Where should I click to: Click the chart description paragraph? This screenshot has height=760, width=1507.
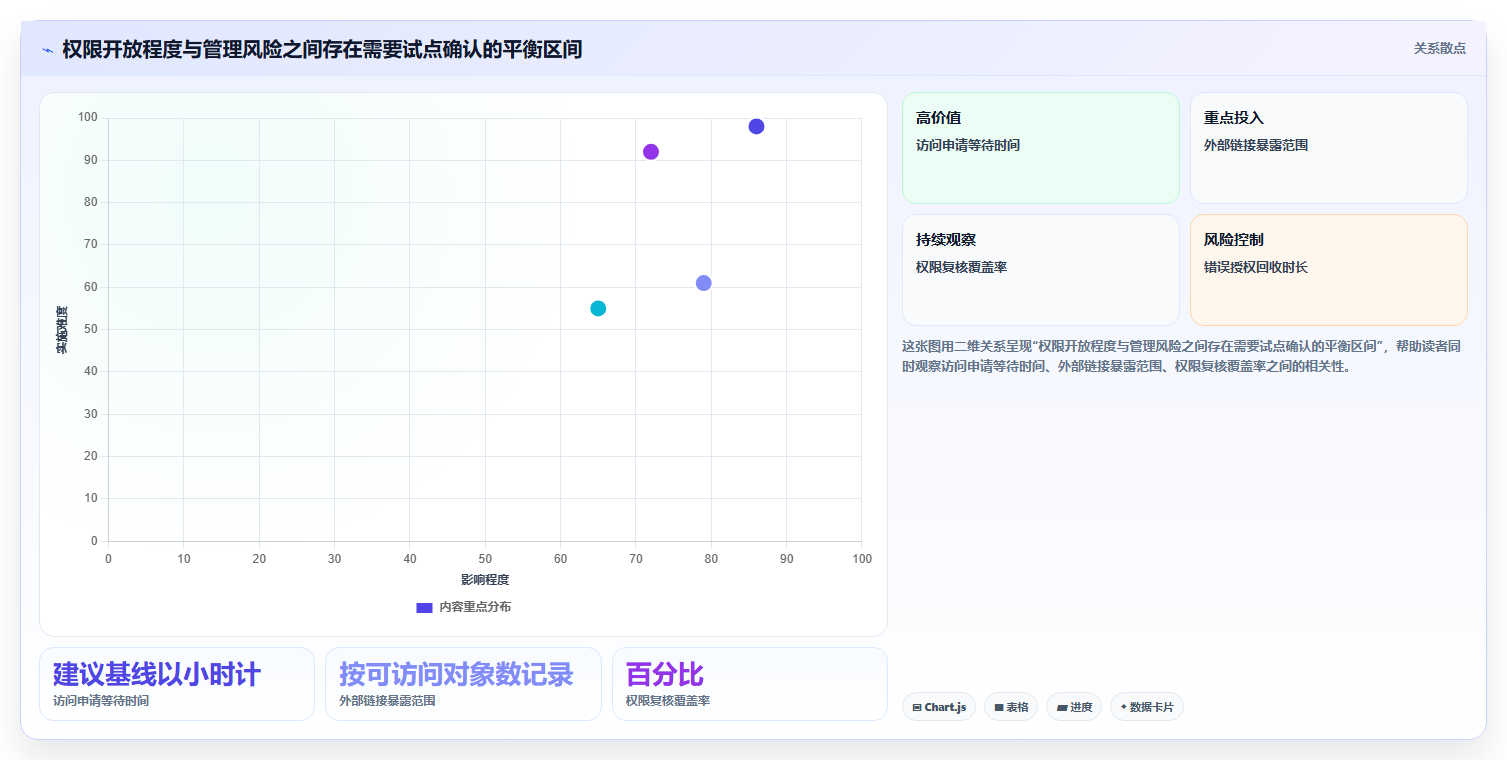[x=1182, y=356]
